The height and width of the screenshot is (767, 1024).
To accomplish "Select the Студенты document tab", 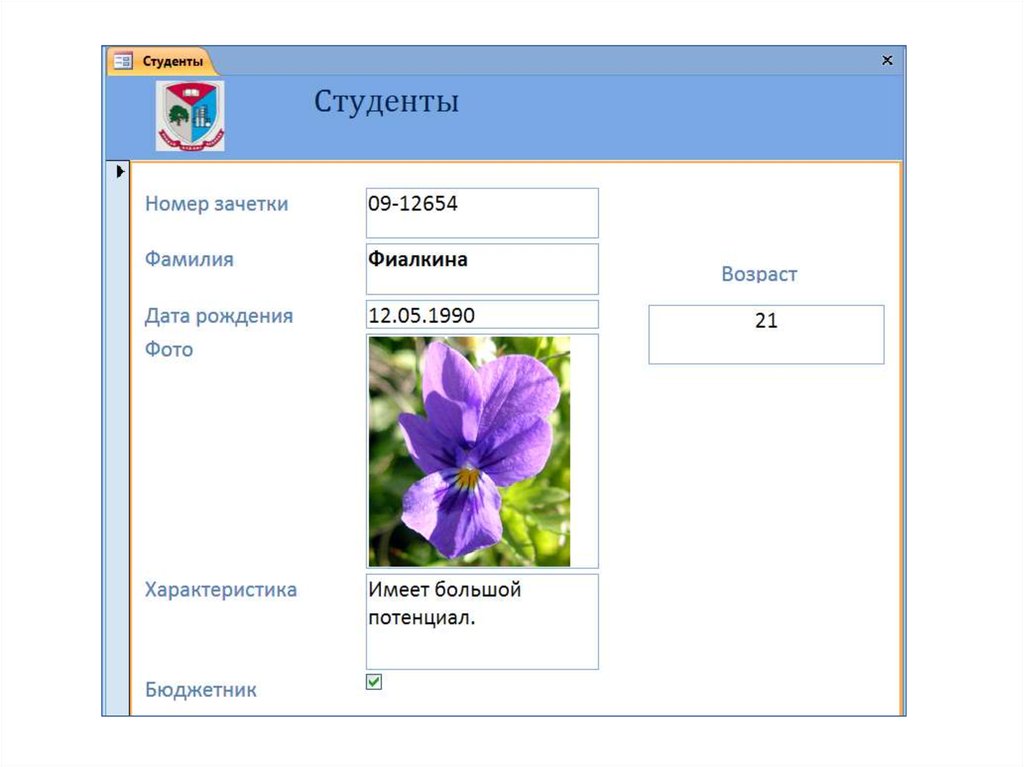I will point(172,62).
